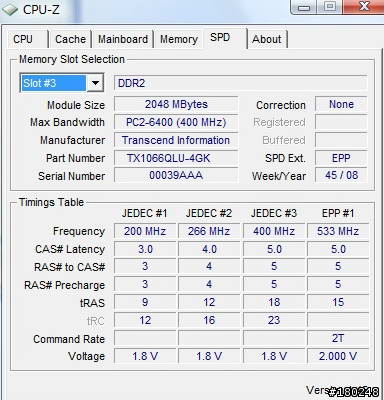384x400 pixels.
Task: Open the About tab
Action: coord(267,39)
